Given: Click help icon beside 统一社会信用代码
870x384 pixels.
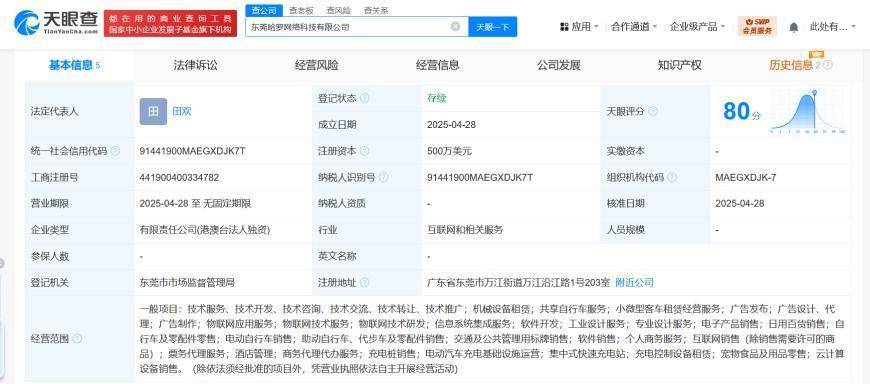Looking at the screenshot, I should [115, 151].
